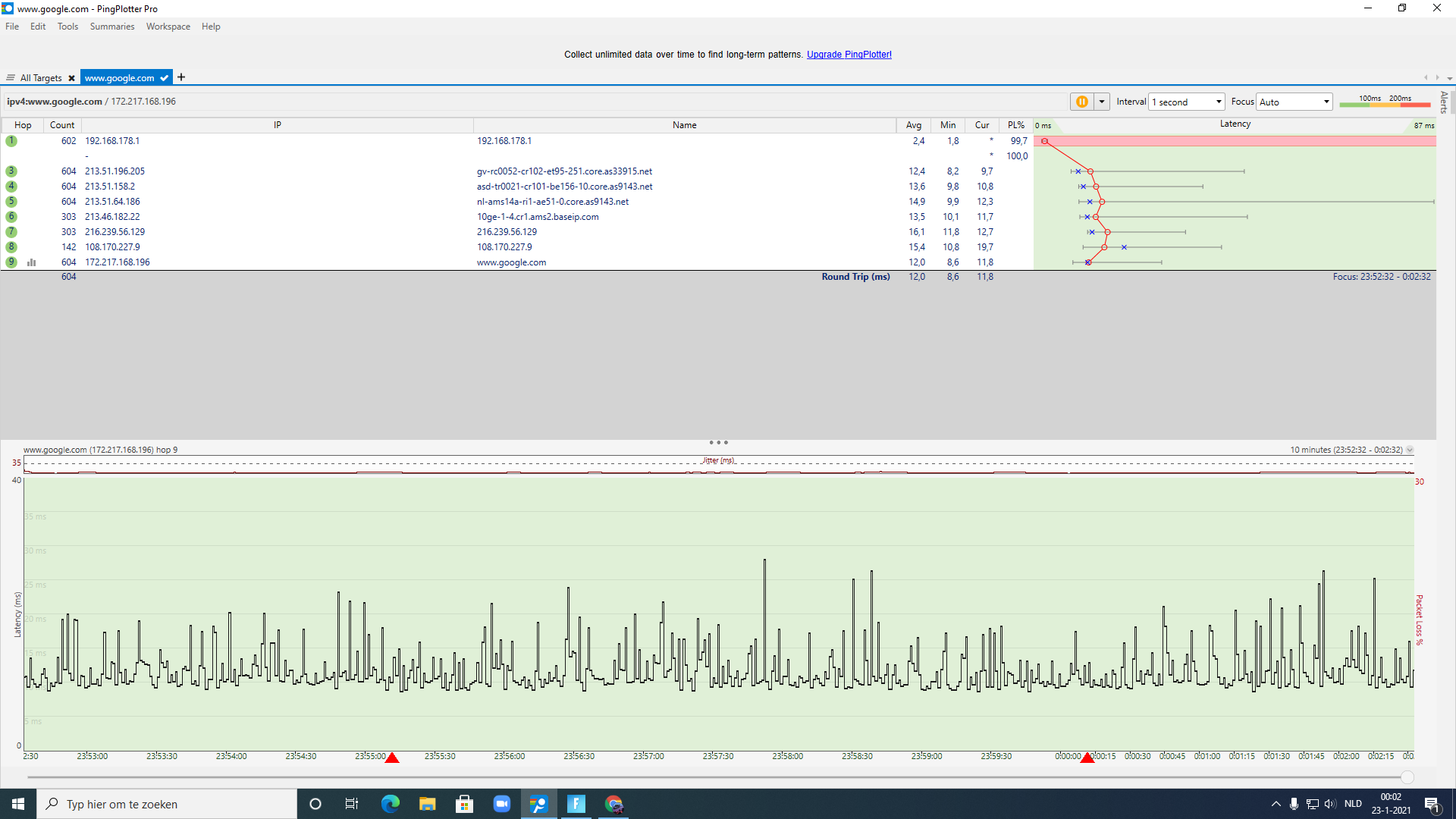Screen dimensions: 1456x819
Task: Close the All Targets tab with X
Action: coord(71,78)
